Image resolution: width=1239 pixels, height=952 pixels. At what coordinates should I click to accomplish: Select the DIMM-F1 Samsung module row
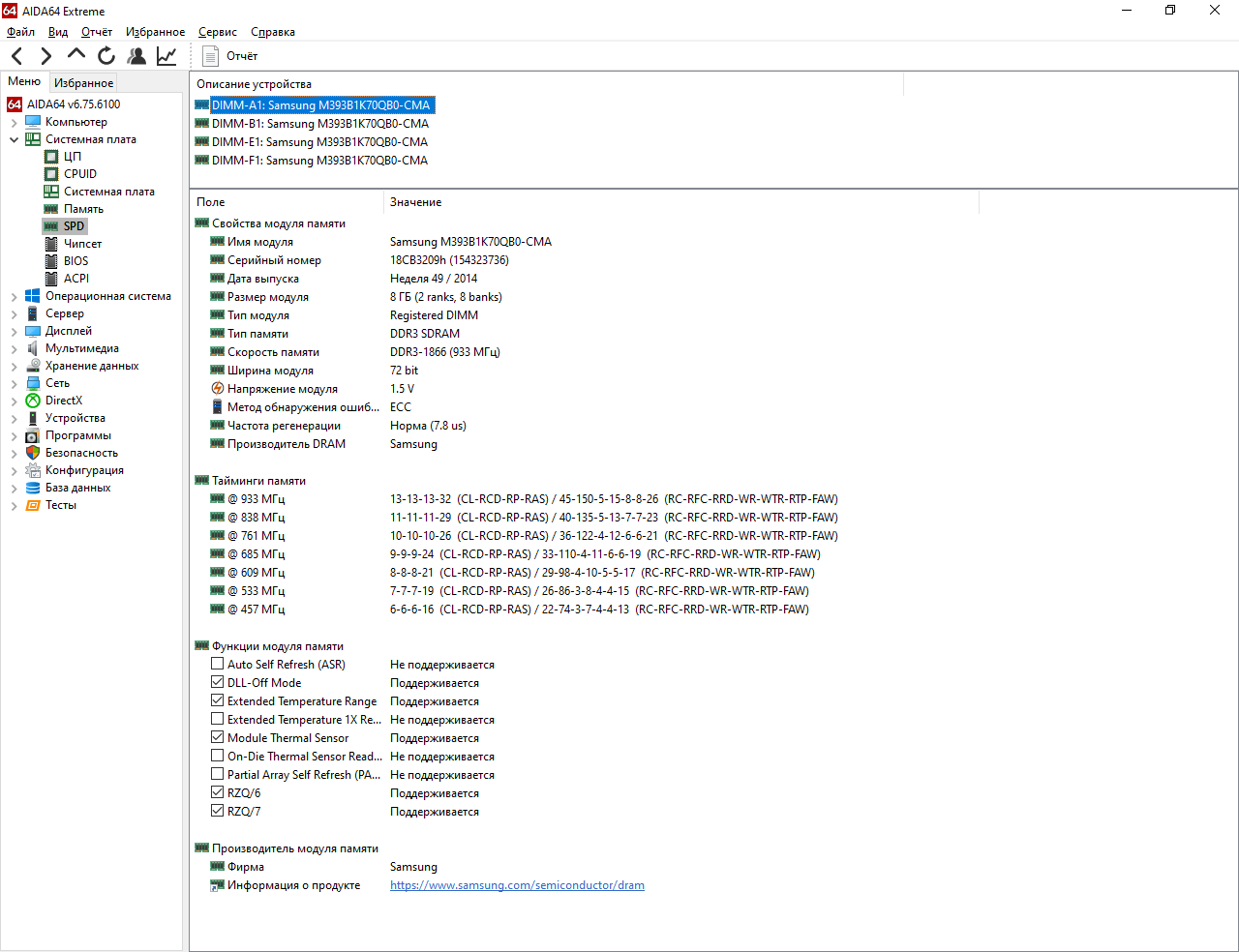coord(319,161)
